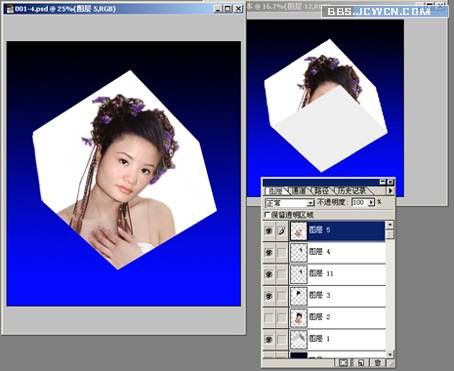Open the blend mode 正常 dropdown
Viewport: 454px width, 371px height.
(290, 203)
